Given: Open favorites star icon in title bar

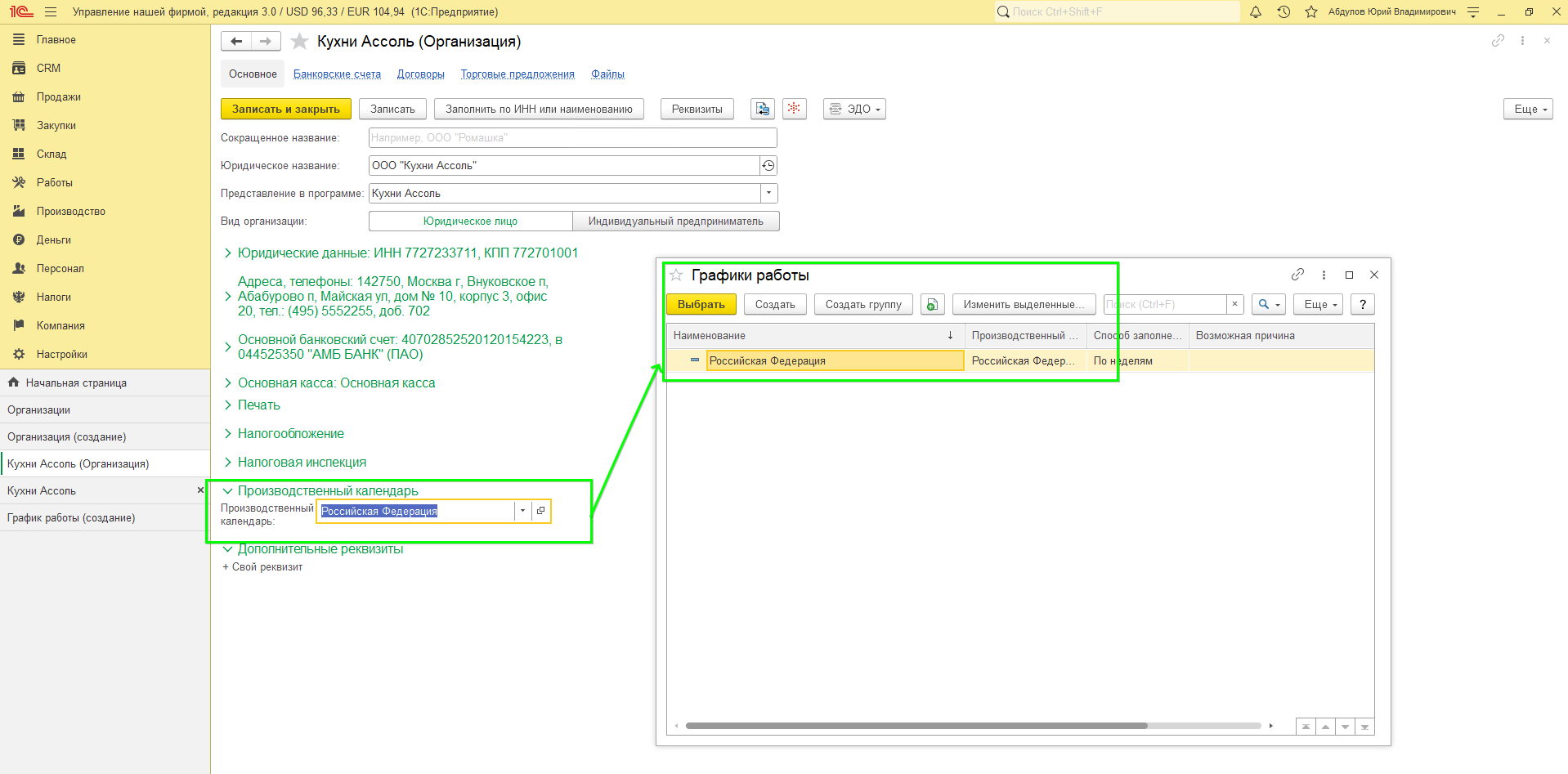Looking at the screenshot, I should 1311,12.
